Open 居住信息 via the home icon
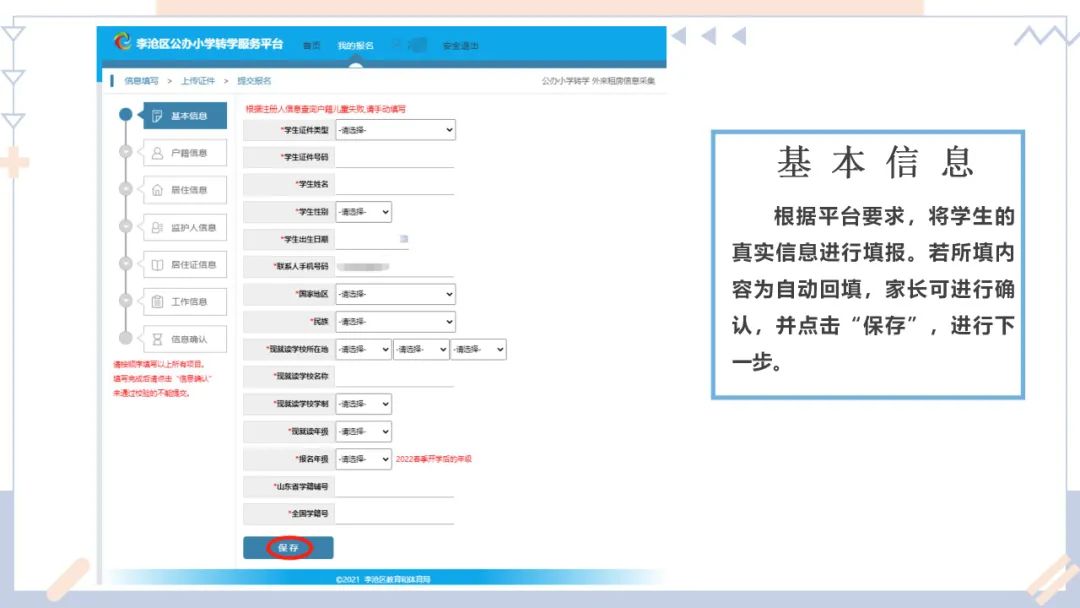Screen dimensions: 1080x608 click(156, 189)
